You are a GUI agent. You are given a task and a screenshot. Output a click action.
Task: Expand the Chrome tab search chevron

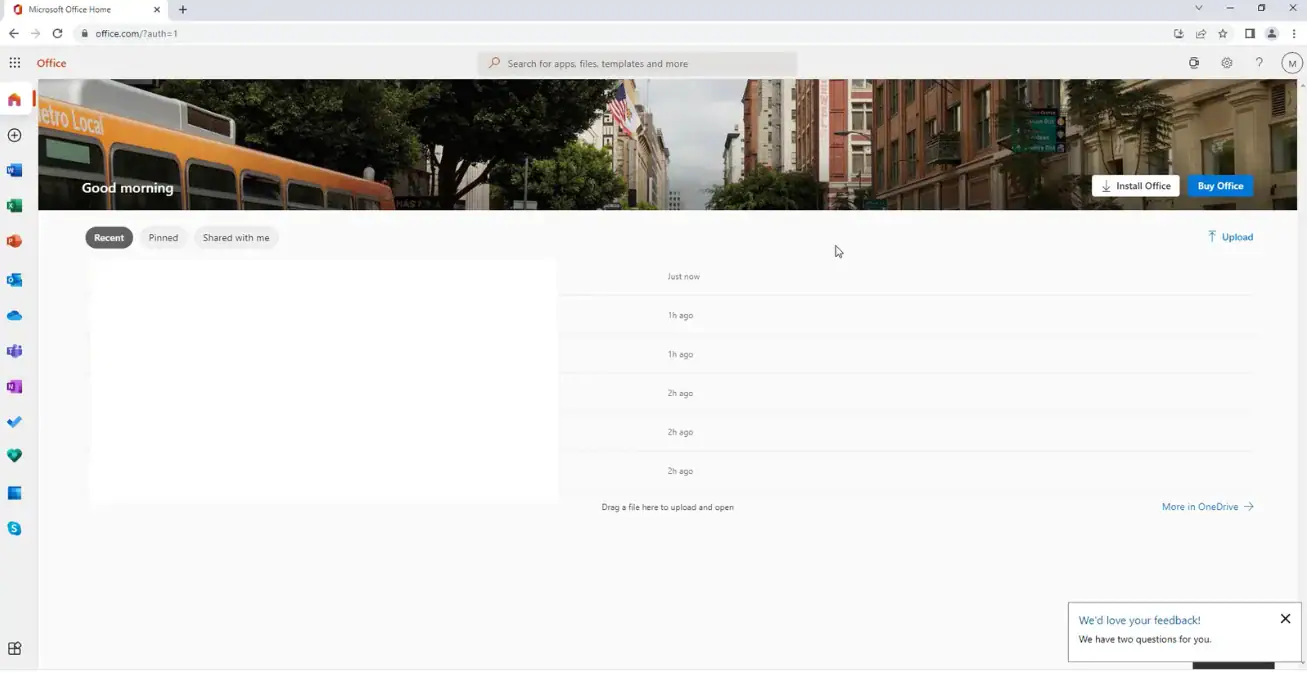1199,9
